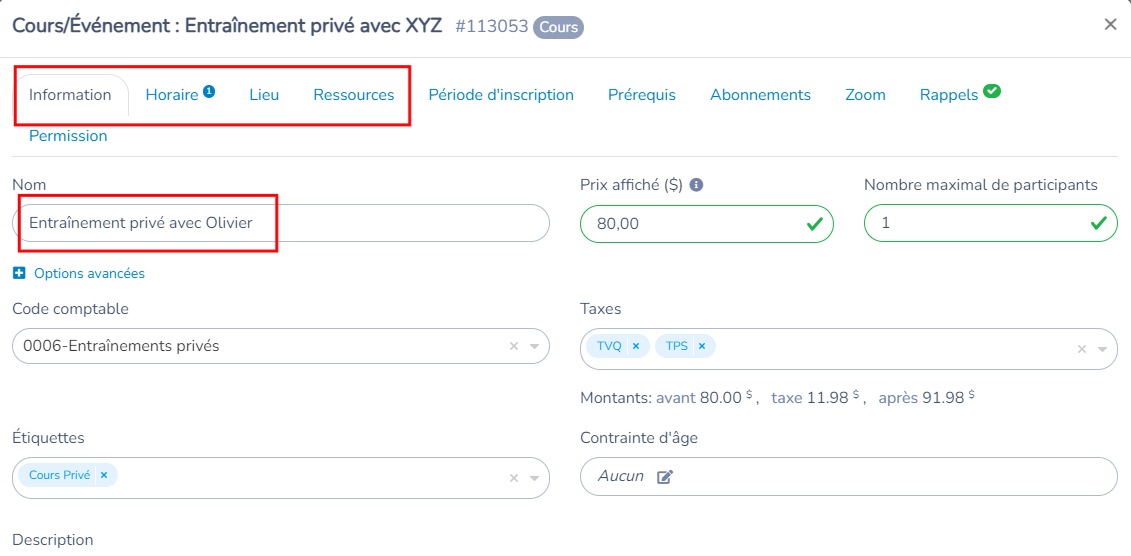1131x556 pixels.
Task: Open the Code comptable dropdown
Action: point(534,347)
